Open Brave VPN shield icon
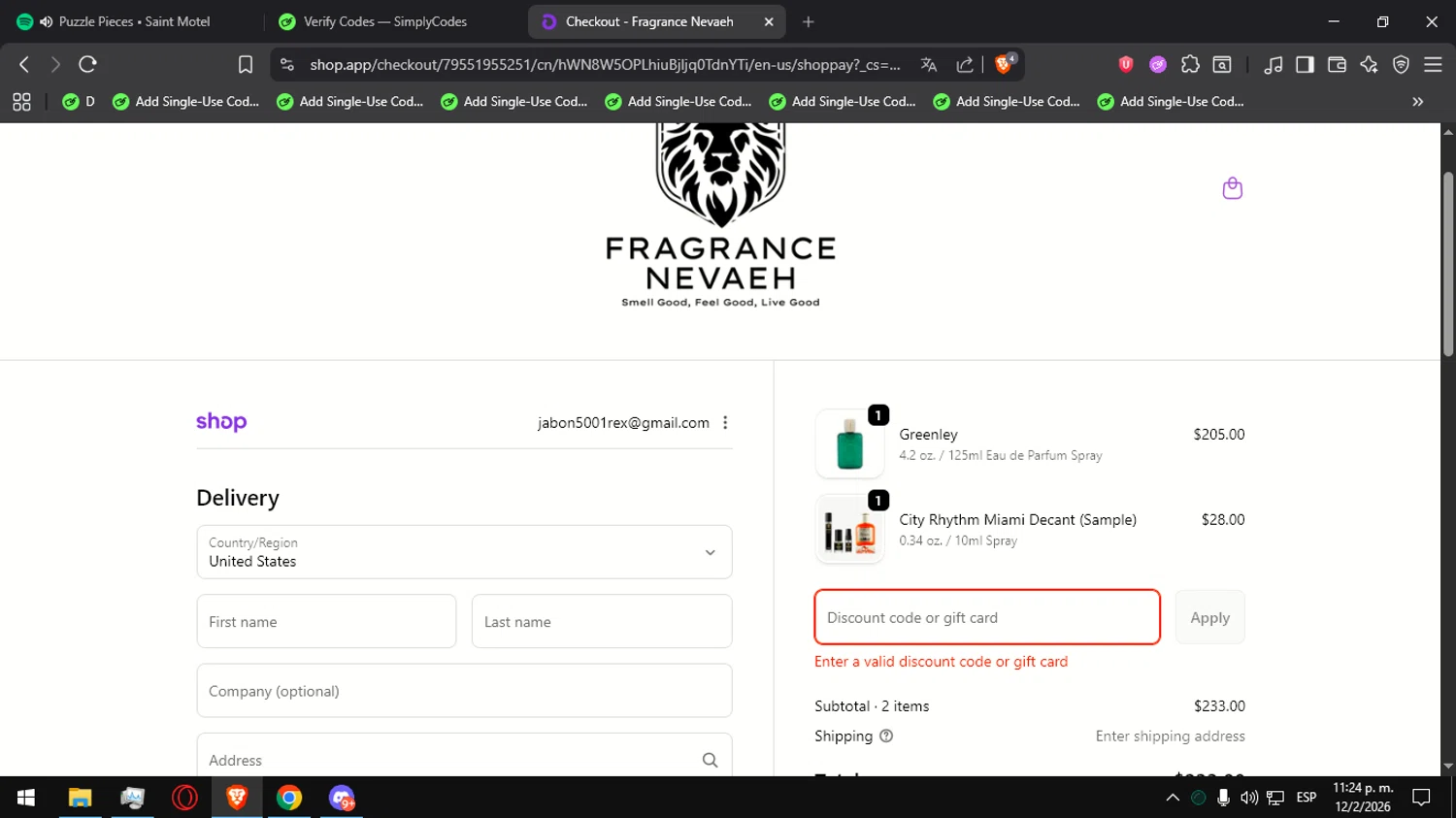The width and height of the screenshot is (1456, 818). pos(1401,64)
